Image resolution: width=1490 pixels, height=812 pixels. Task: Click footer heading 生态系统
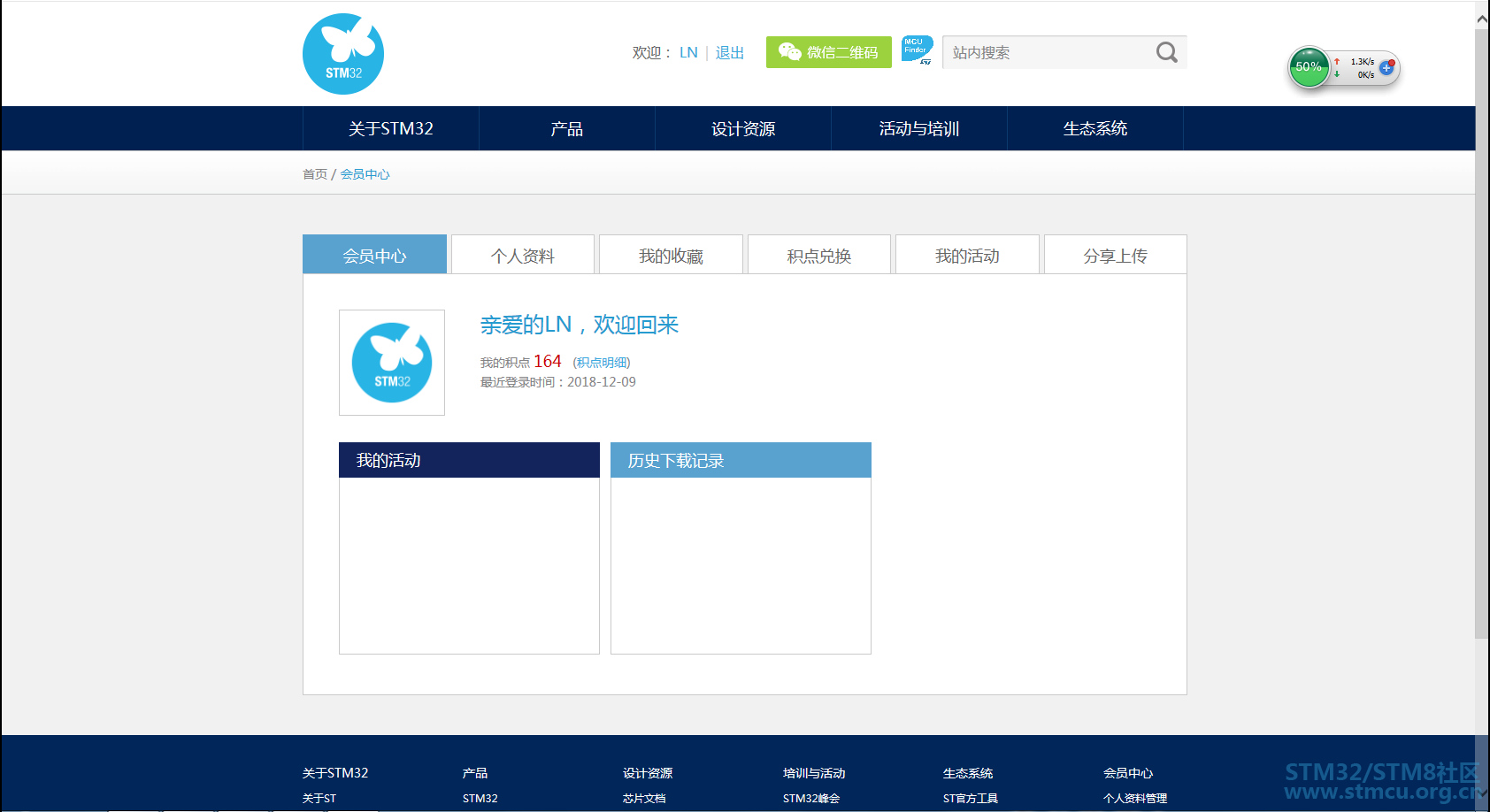pos(968,773)
